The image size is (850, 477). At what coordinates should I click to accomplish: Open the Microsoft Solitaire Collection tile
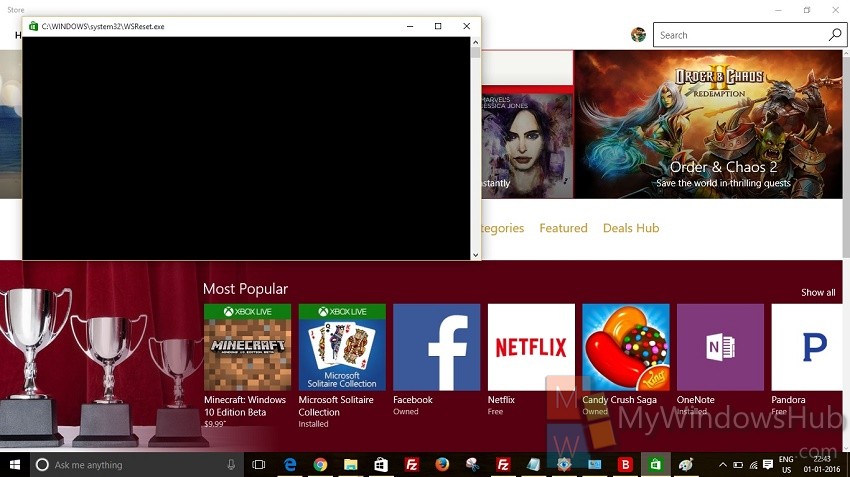tap(342, 347)
